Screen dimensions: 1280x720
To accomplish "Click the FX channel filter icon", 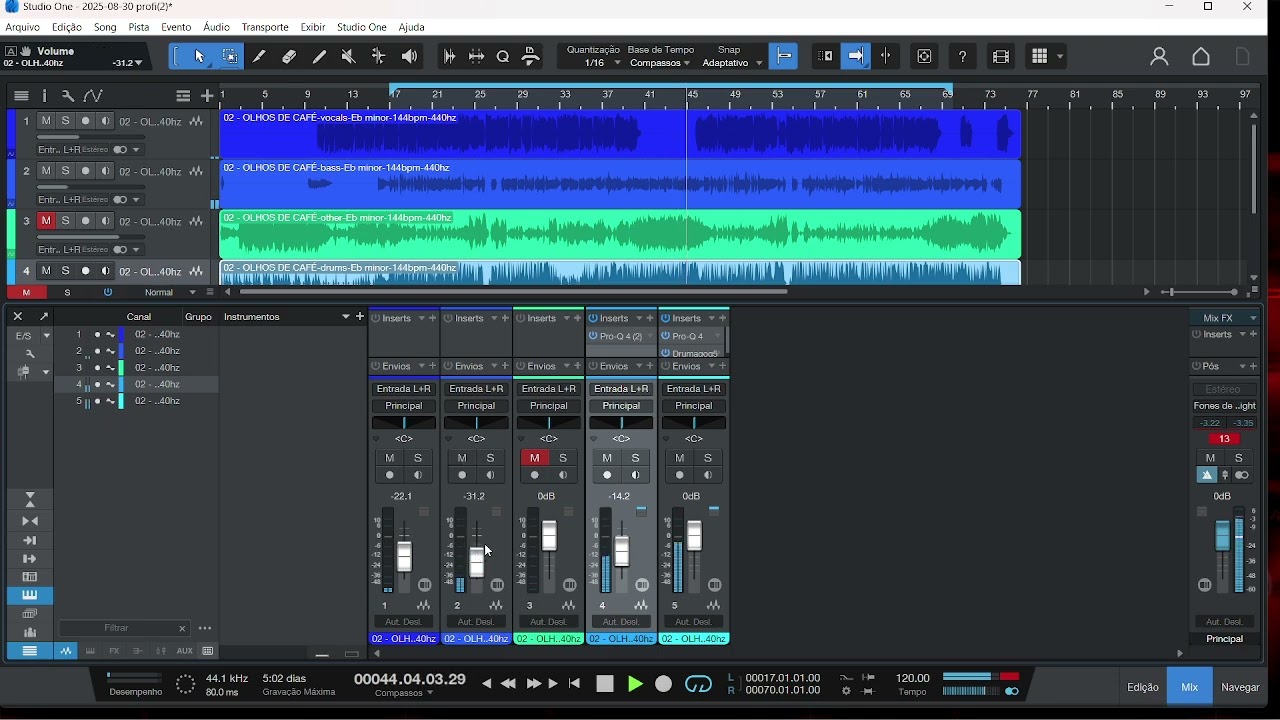I will (x=114, y=651).
